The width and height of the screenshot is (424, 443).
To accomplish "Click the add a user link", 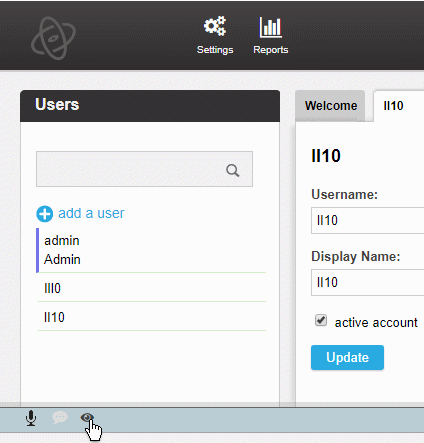I will (x=91, y=213).
